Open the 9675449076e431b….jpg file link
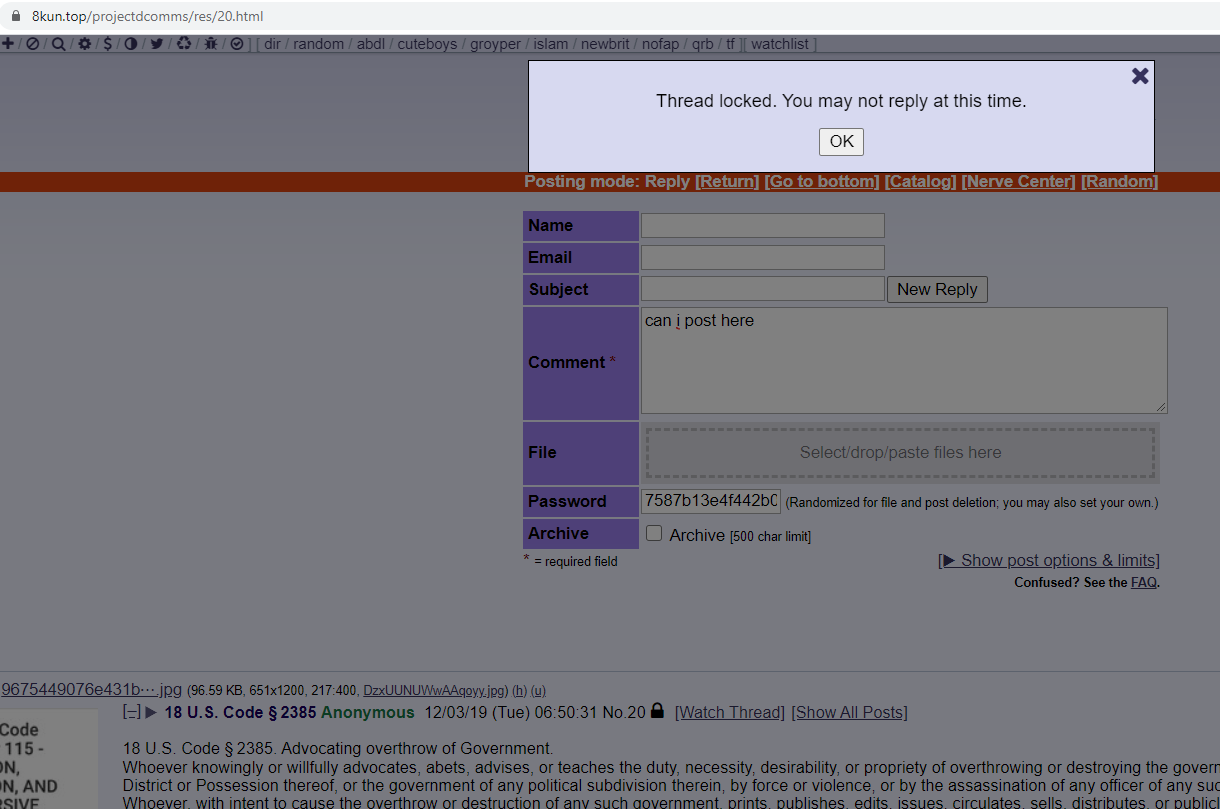1220x809 pixels. (92, 689)
